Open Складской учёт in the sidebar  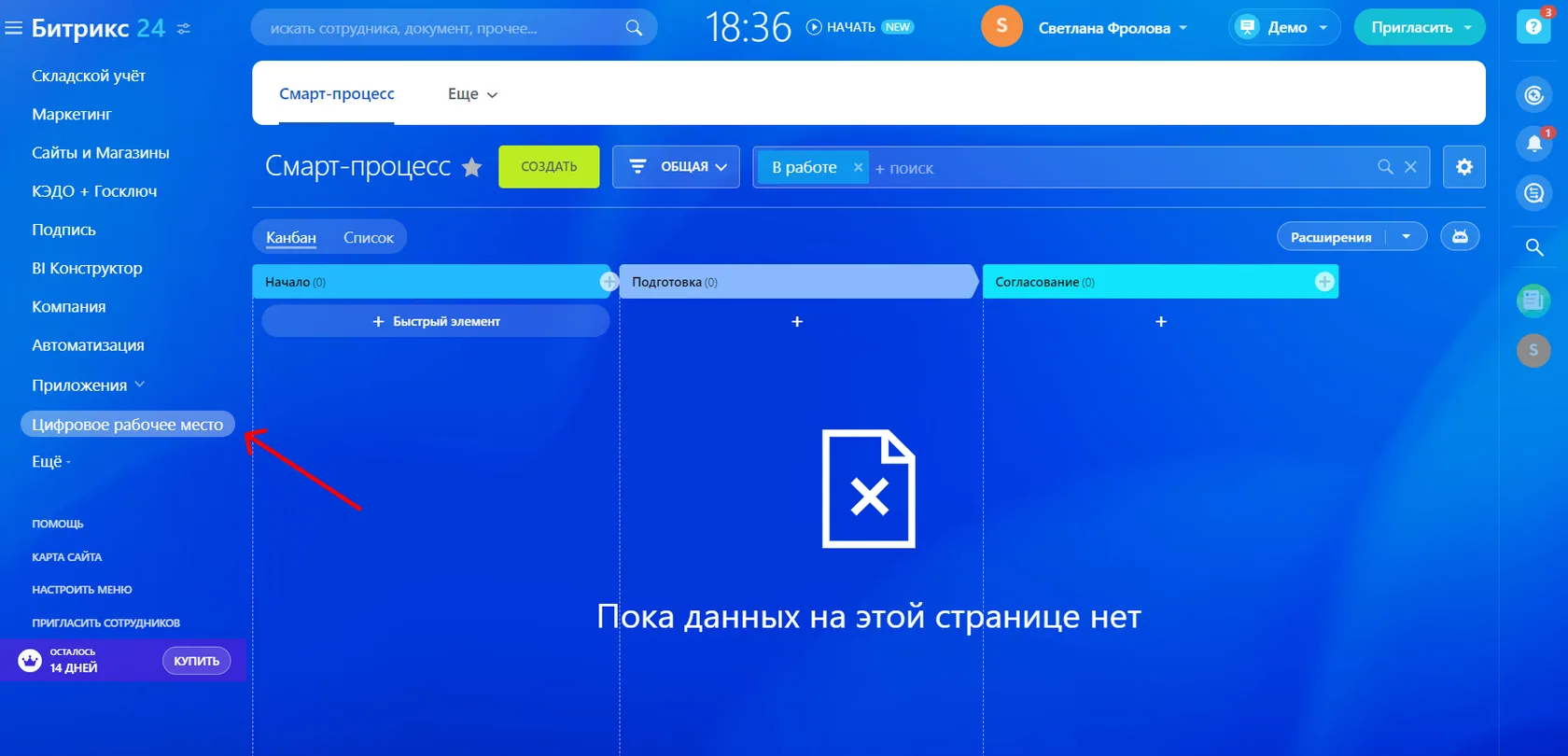(89, 76)
